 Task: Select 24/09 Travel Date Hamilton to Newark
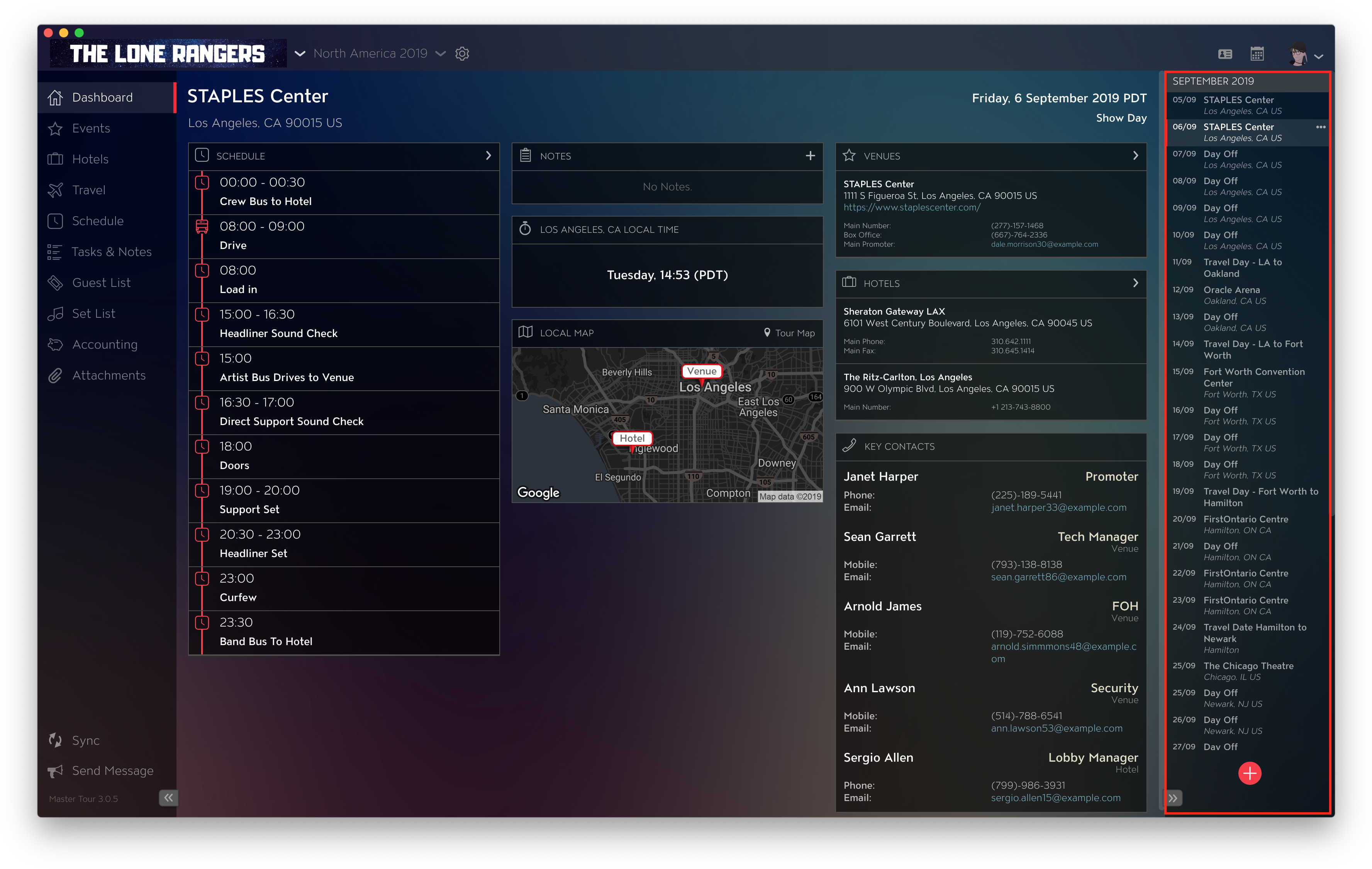coord(1247,639)
